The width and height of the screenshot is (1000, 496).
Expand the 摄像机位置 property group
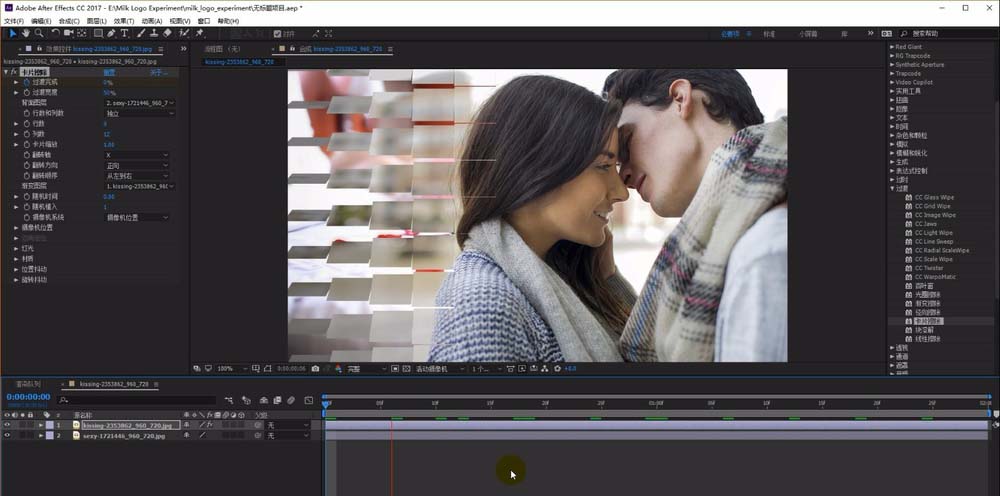pyautogui.click(x=16, y=227)
